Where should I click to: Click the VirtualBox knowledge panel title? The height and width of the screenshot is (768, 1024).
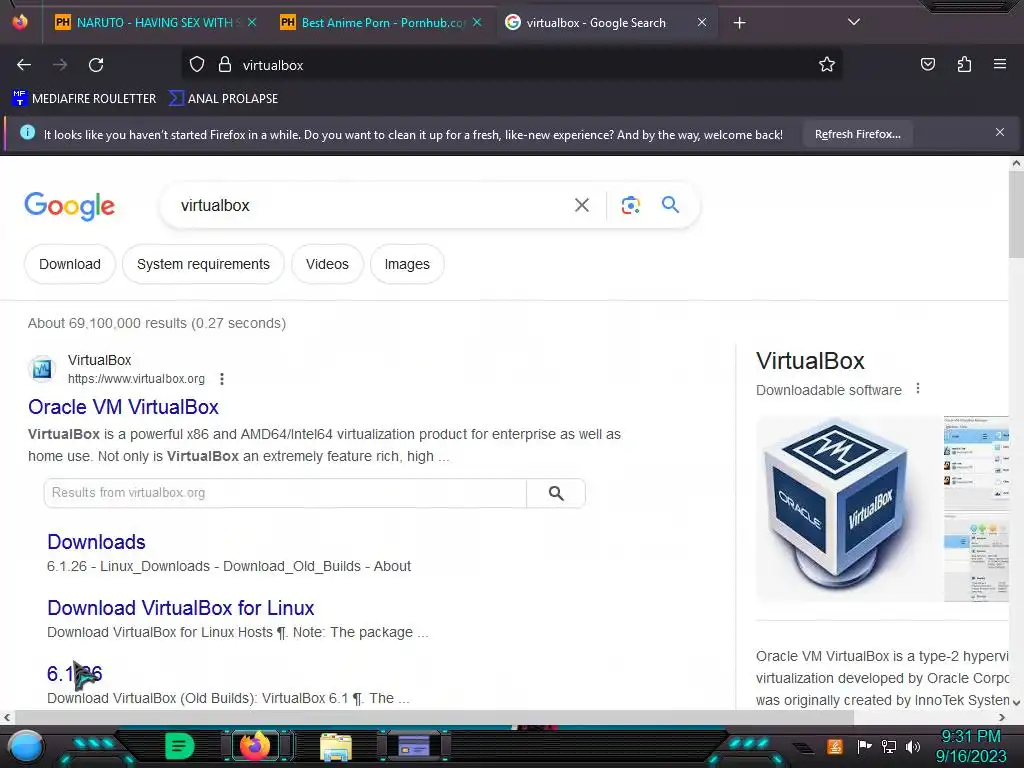point(810,361)
